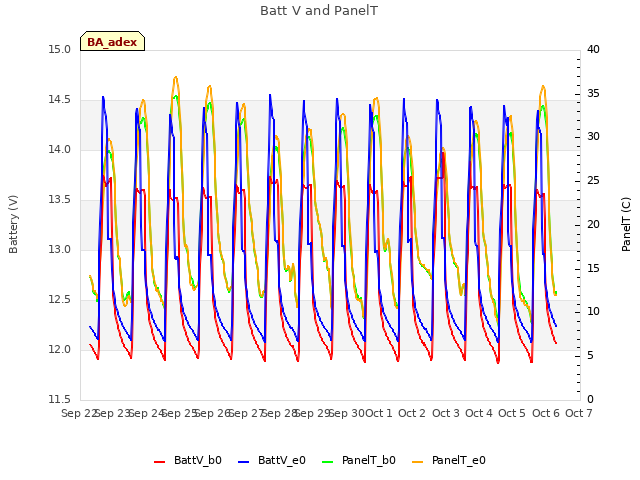Click the chart title Batt V and PanelT
The height and width of the screenshot is (480, 640).
click(x=319, y=11)
